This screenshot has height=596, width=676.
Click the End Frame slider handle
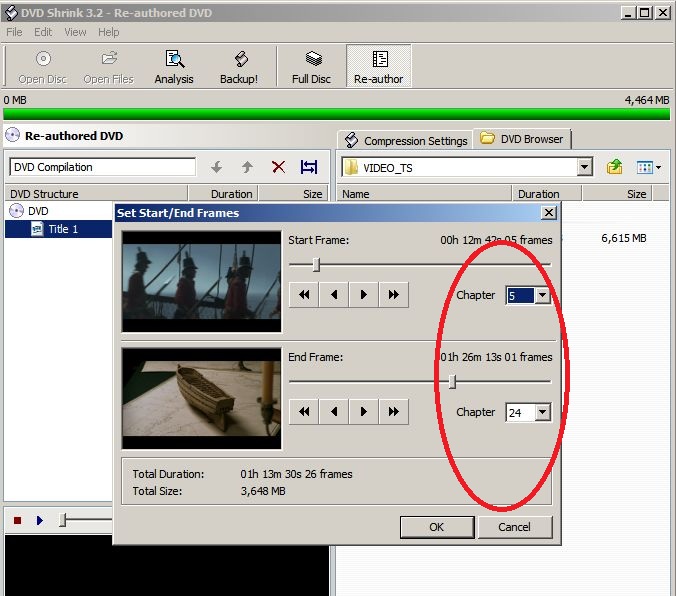pos(452,381)
